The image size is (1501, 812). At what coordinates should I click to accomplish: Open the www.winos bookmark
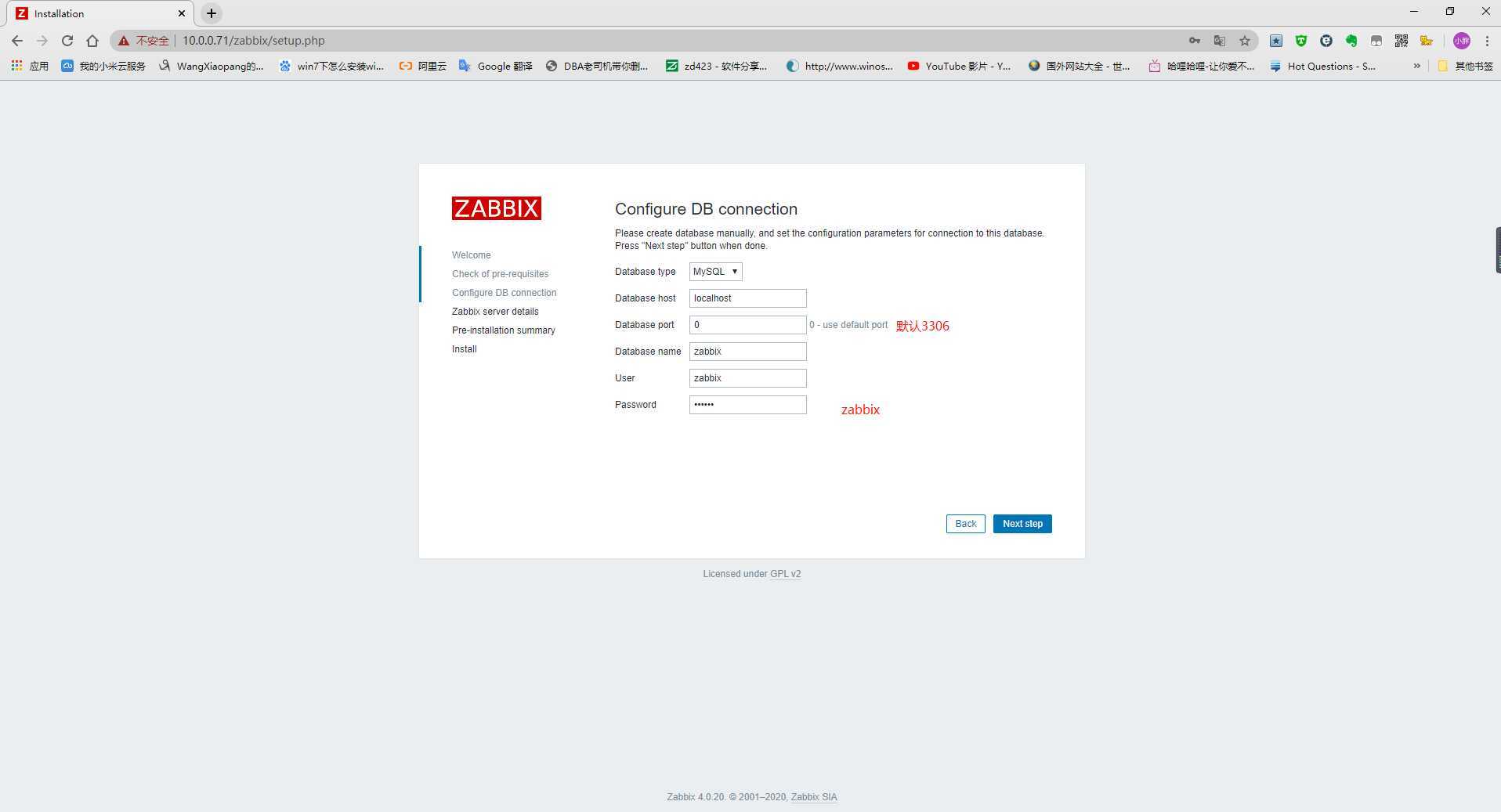point(839,67)
